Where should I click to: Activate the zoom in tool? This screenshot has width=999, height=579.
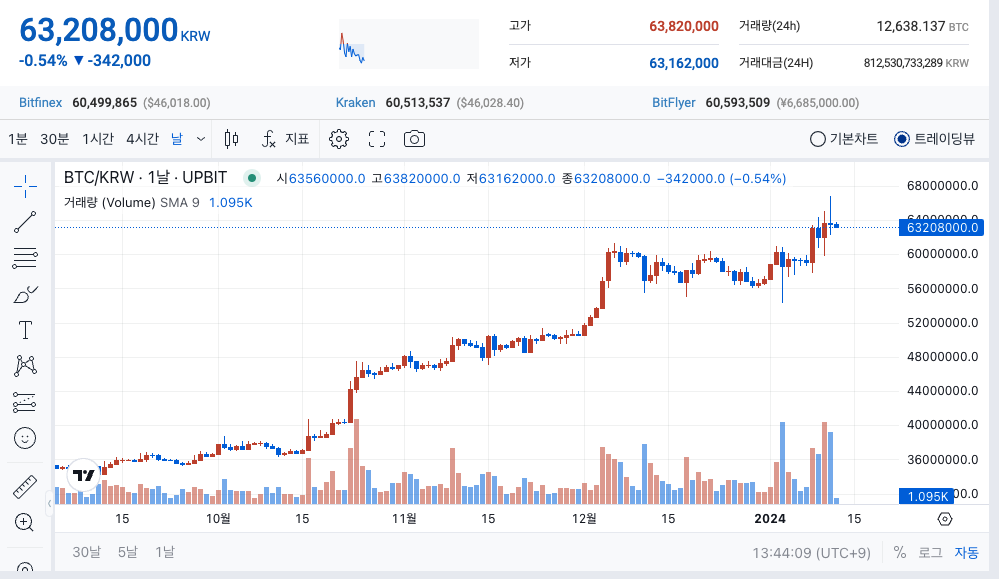[x=24, y=523]
